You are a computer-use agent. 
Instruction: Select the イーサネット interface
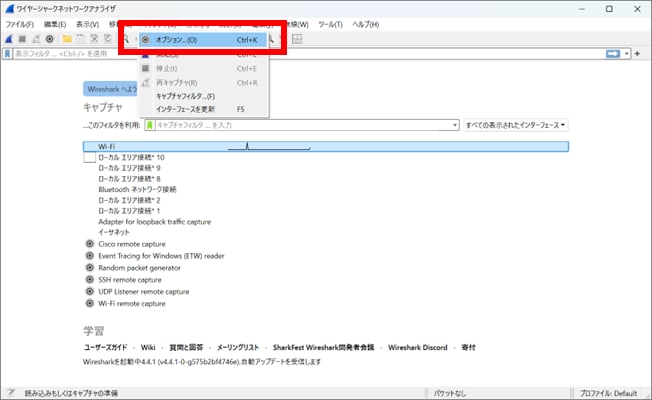click(x=114, y=232)
